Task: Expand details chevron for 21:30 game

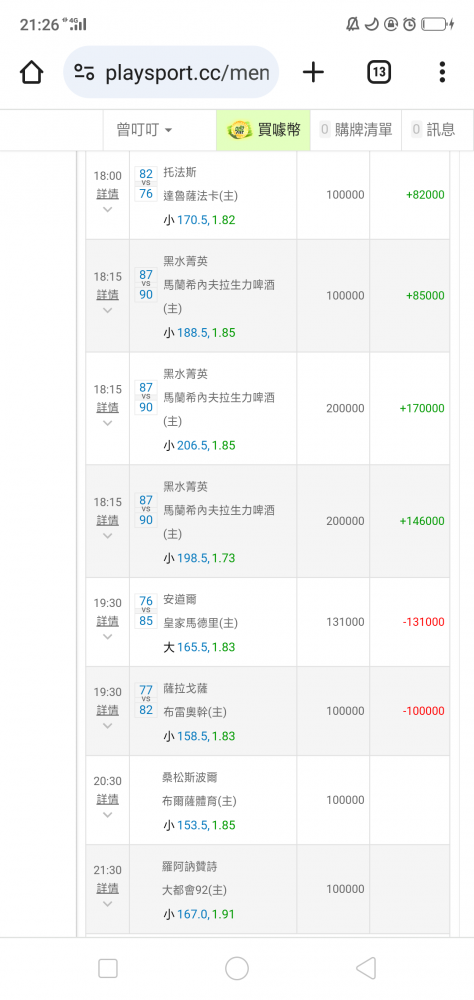Action: [107, 904]
